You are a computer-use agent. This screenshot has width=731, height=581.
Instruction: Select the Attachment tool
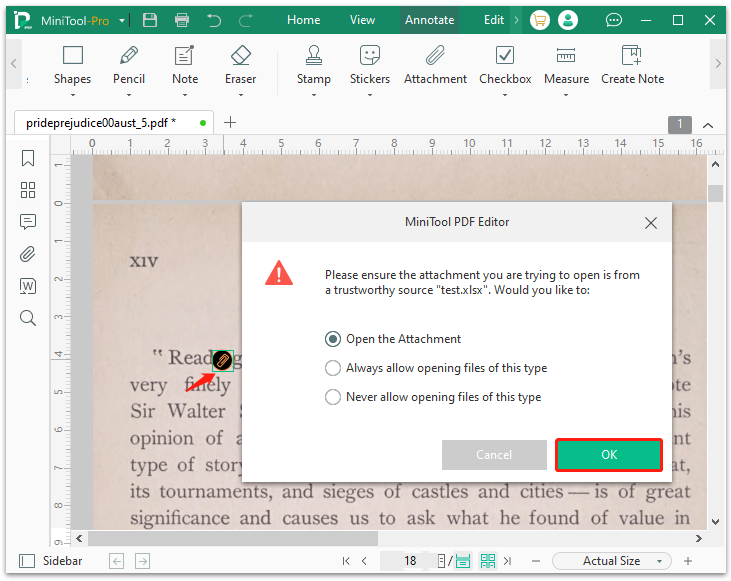(435, 66)
